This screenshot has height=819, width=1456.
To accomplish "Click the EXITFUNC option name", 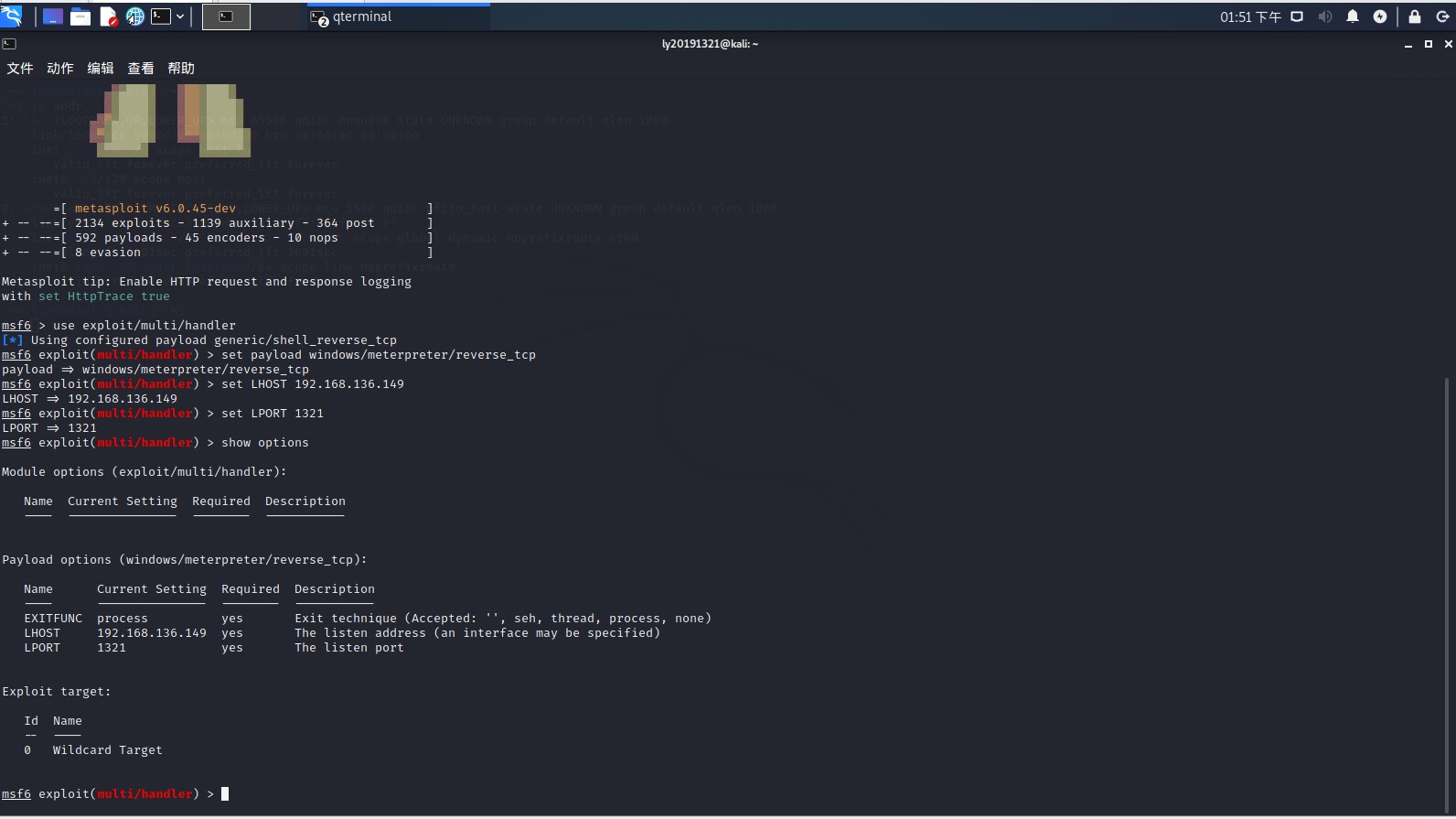I will [53, 619].
